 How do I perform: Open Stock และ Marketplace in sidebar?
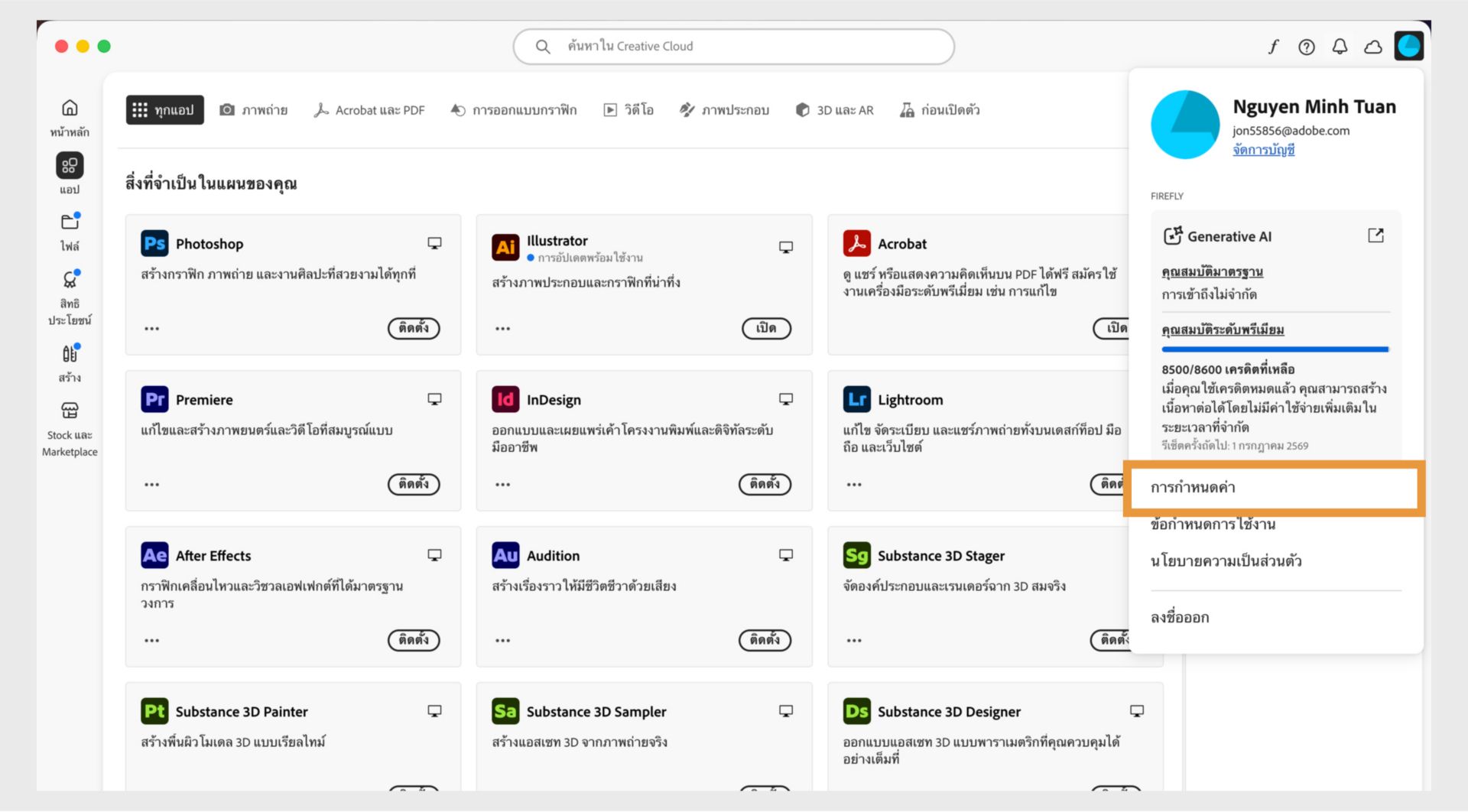click(x=70, y=430)
